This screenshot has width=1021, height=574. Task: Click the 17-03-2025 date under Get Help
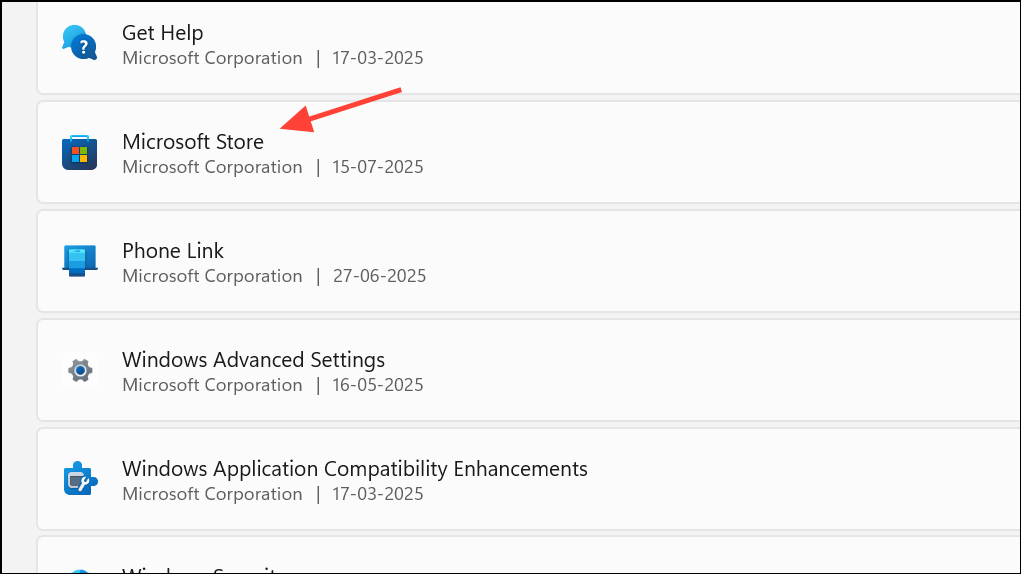[x=378, y=58]
